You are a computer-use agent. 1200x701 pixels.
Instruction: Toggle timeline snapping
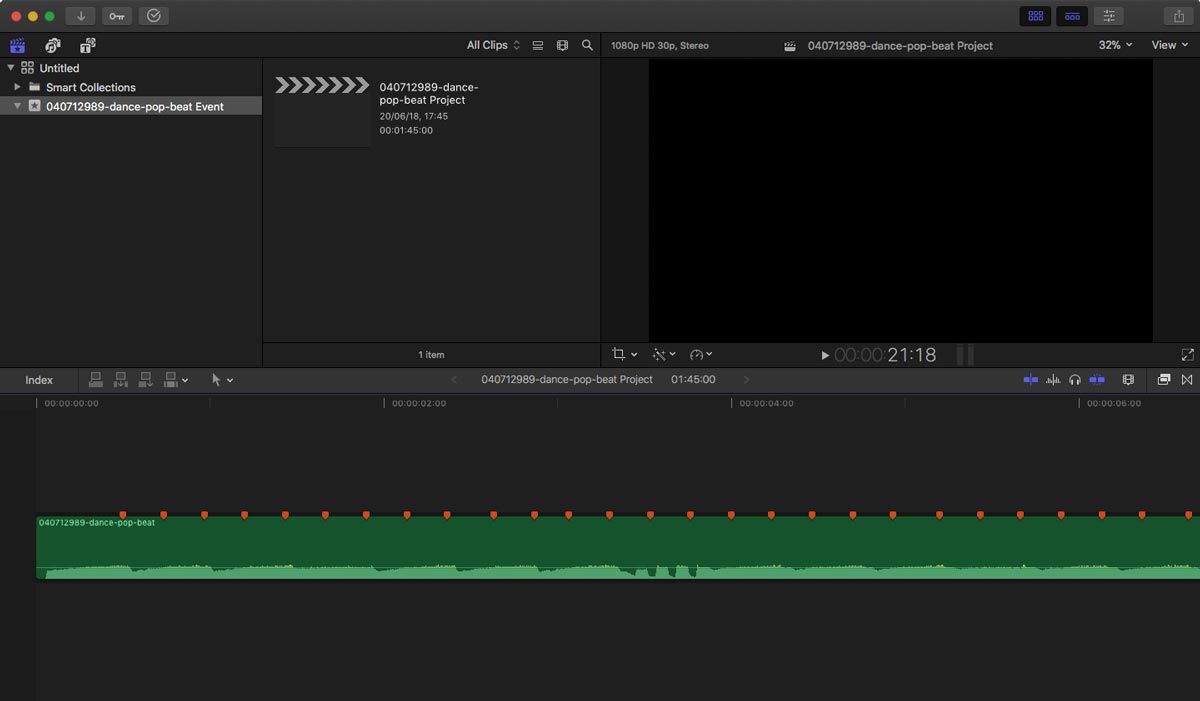pos(1097,380)
